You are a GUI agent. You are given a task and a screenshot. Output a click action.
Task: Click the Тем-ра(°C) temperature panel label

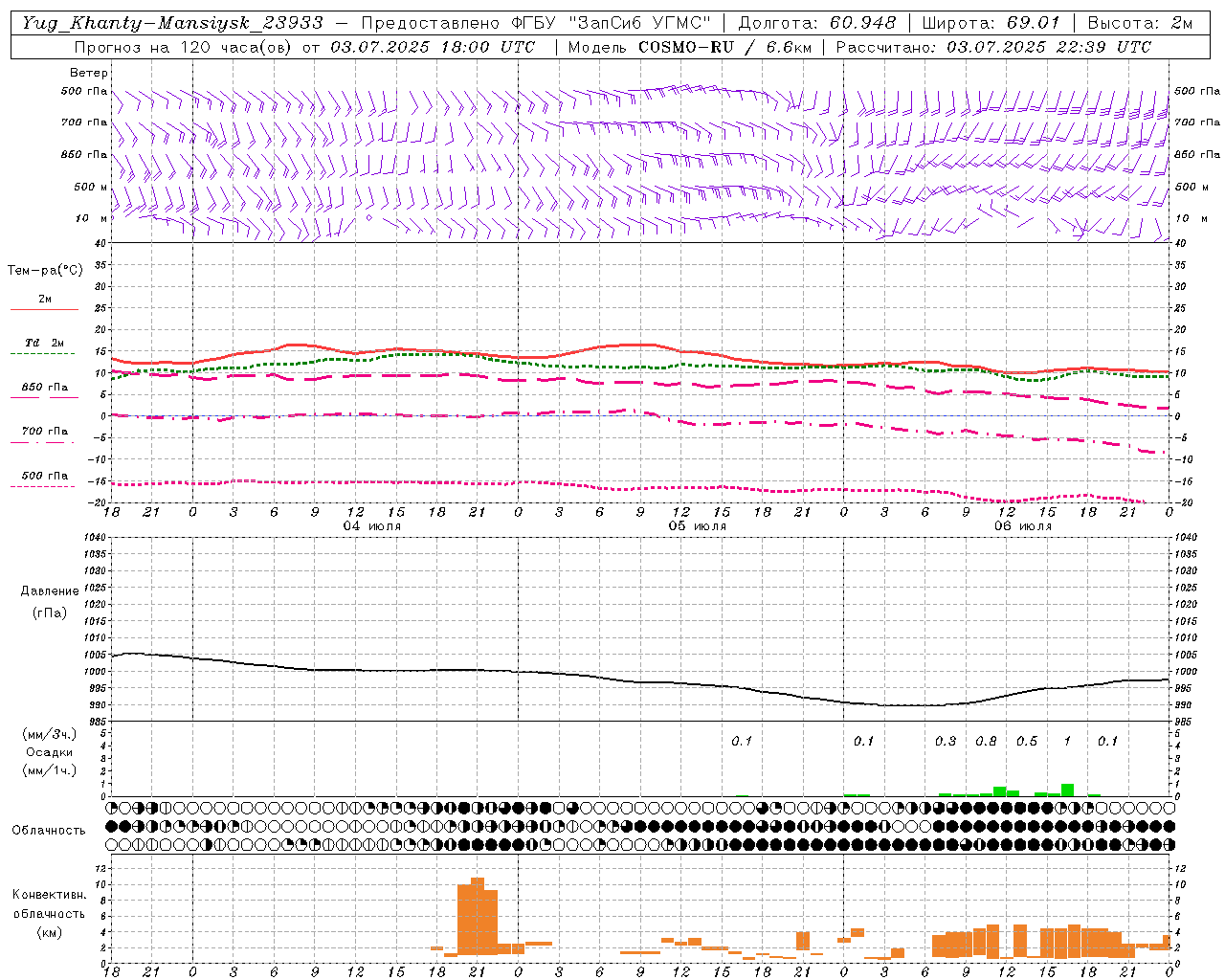(45, 271)
